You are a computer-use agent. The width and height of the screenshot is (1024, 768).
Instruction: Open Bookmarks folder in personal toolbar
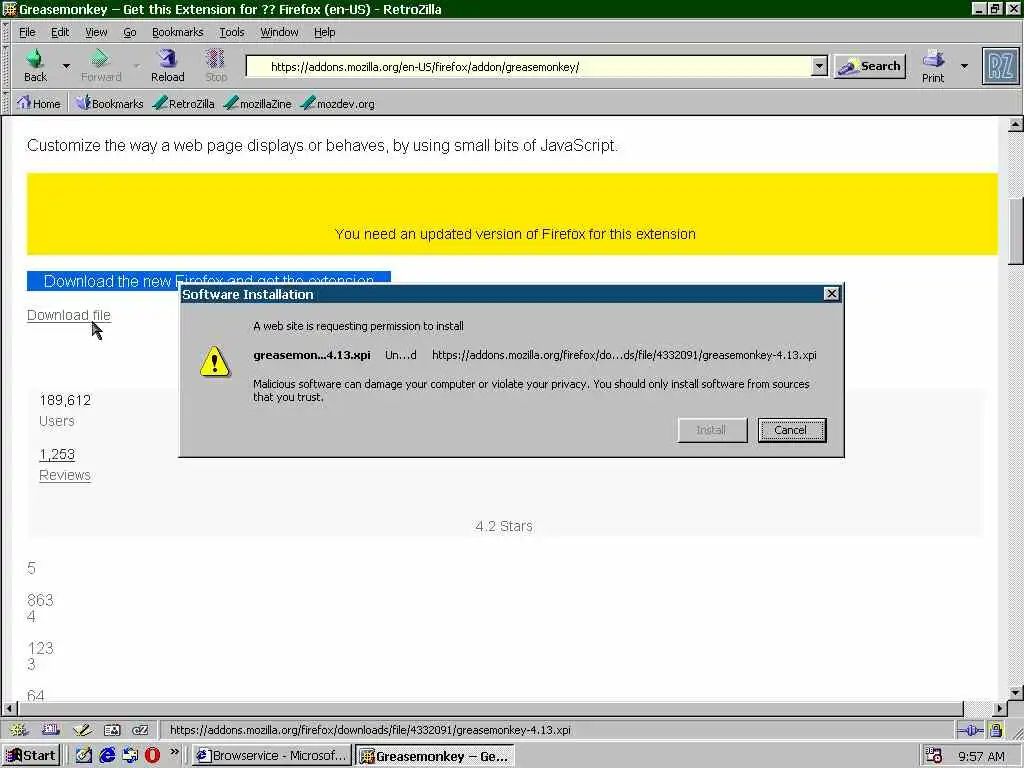[109, 103]
